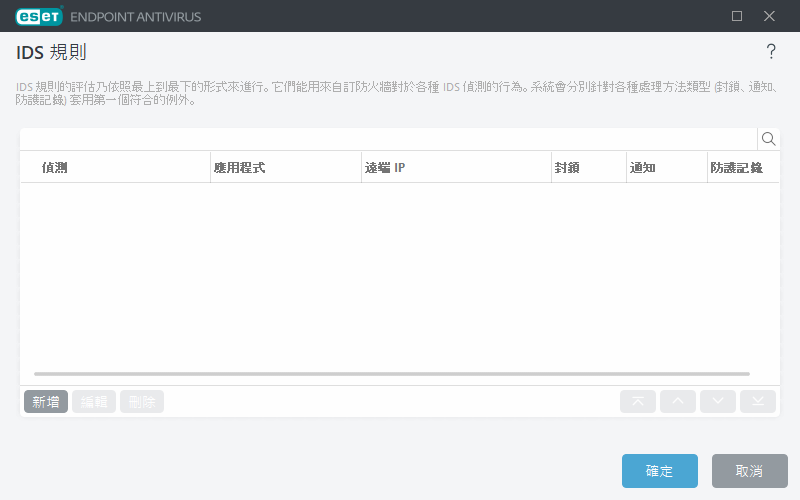Open the help question mark icon
Image resolution: width=800 pixels, height=500 pixels.
pyautogui.click(x=770, y=52)
